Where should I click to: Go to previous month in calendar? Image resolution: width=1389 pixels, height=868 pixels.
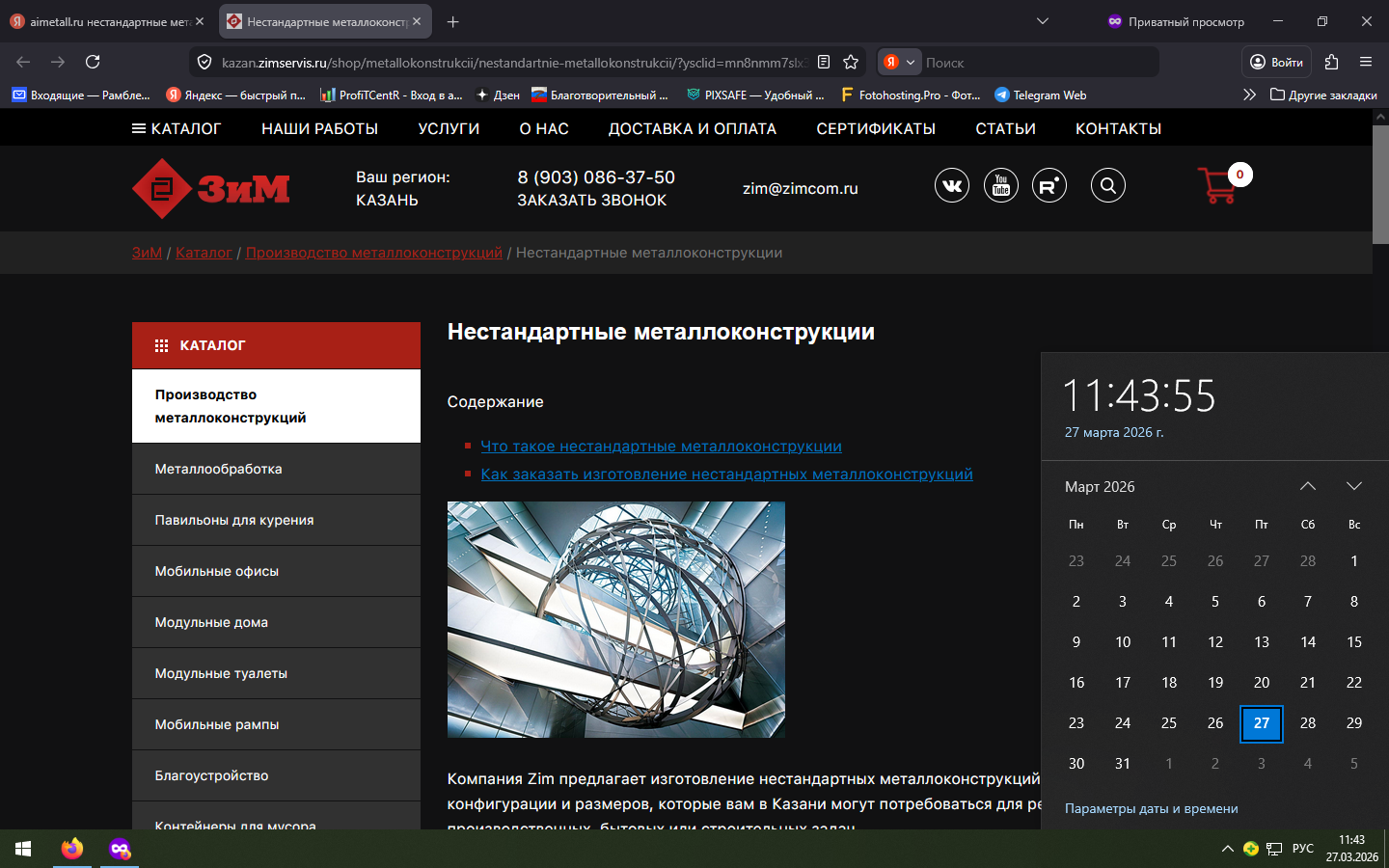(1307, 486)
